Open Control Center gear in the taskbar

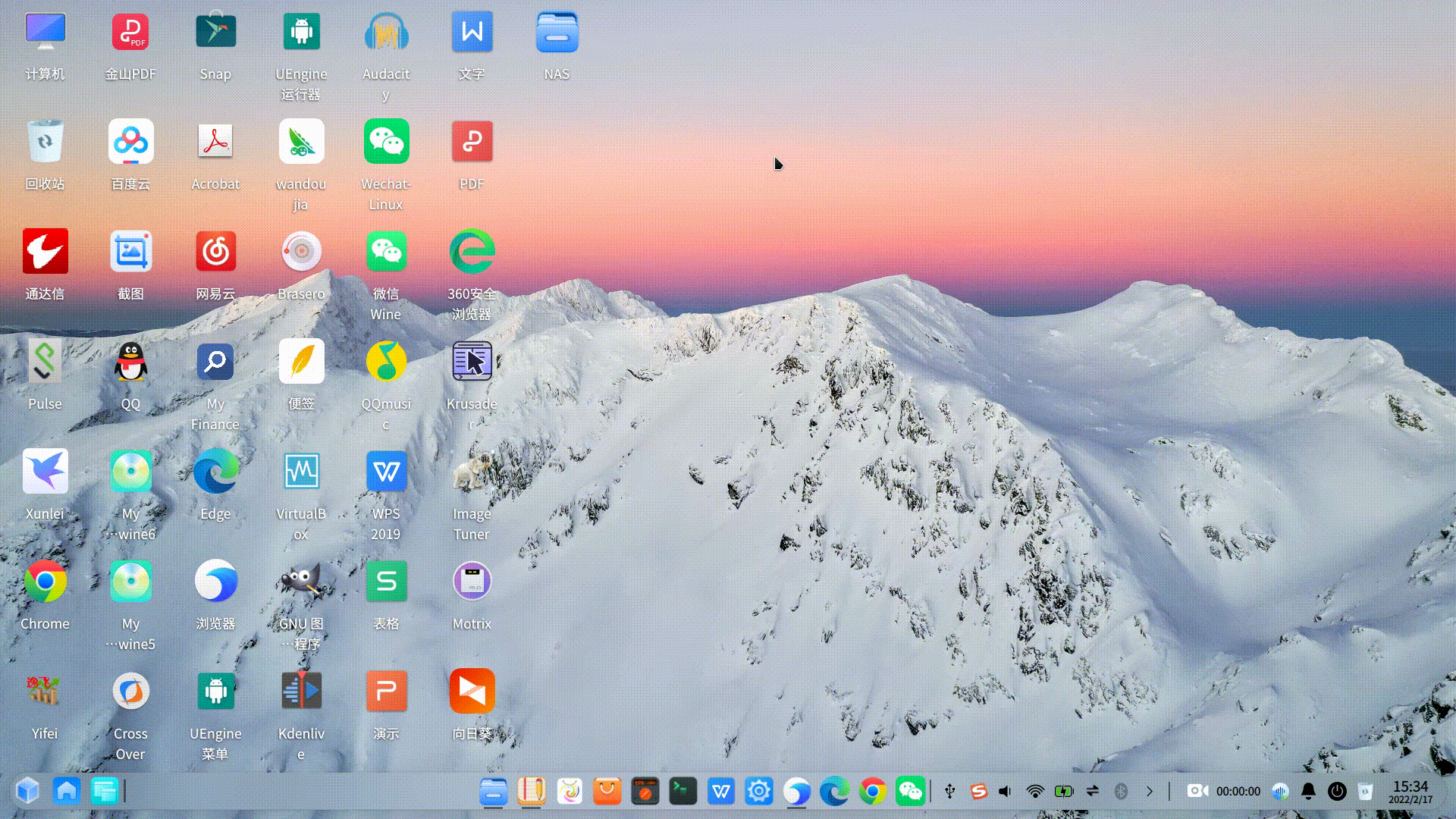(x=759, y=791)
